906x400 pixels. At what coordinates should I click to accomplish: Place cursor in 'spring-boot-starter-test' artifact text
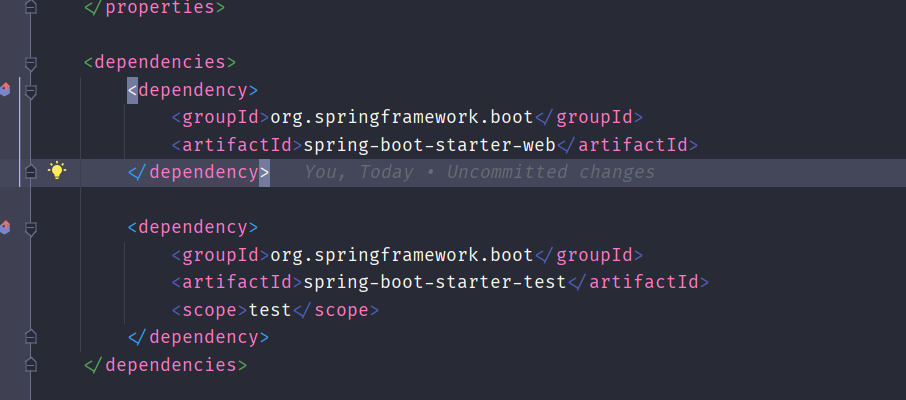pos(435,283)
